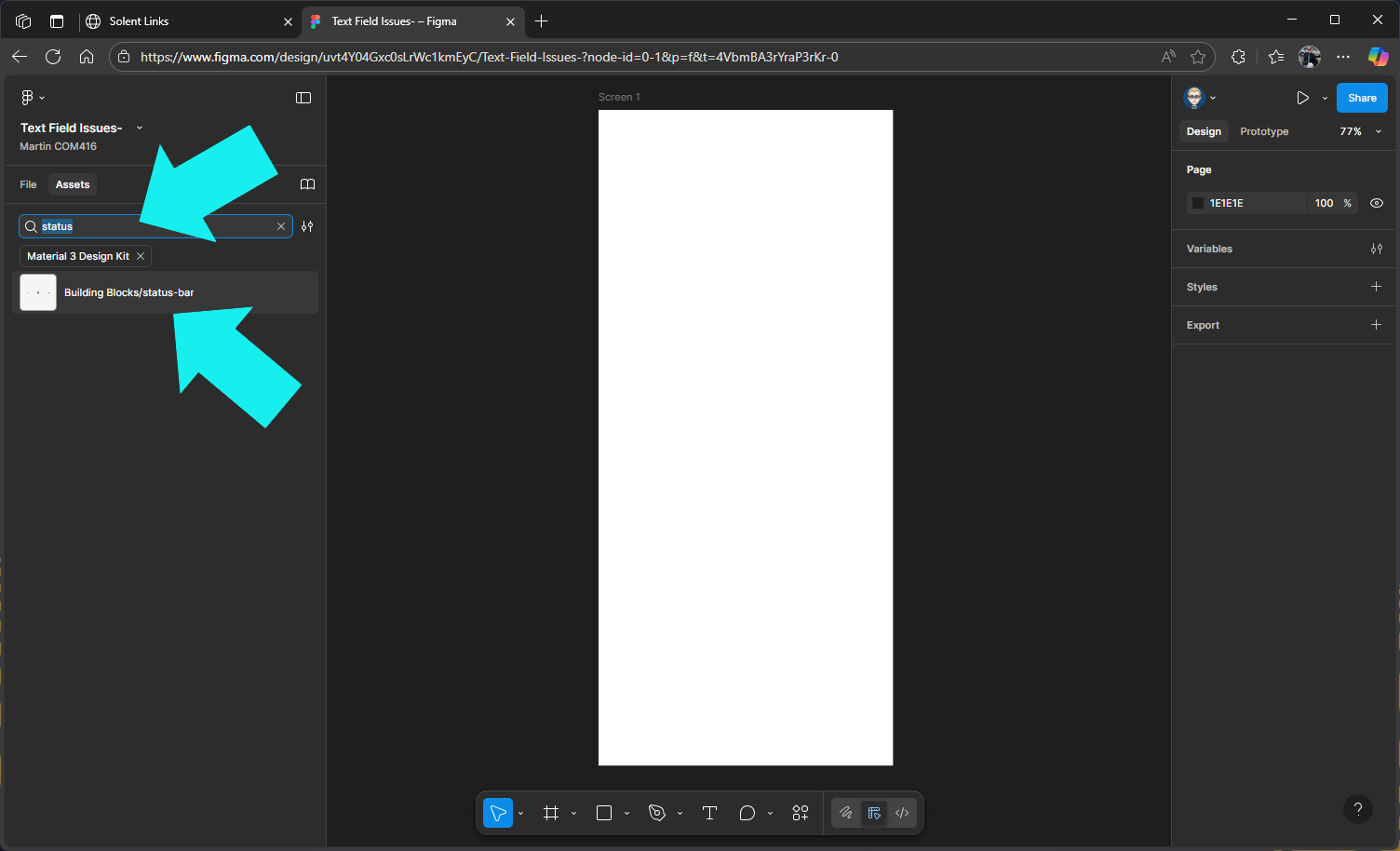Open the Text Field Issues file dropdown

(140, 128)
